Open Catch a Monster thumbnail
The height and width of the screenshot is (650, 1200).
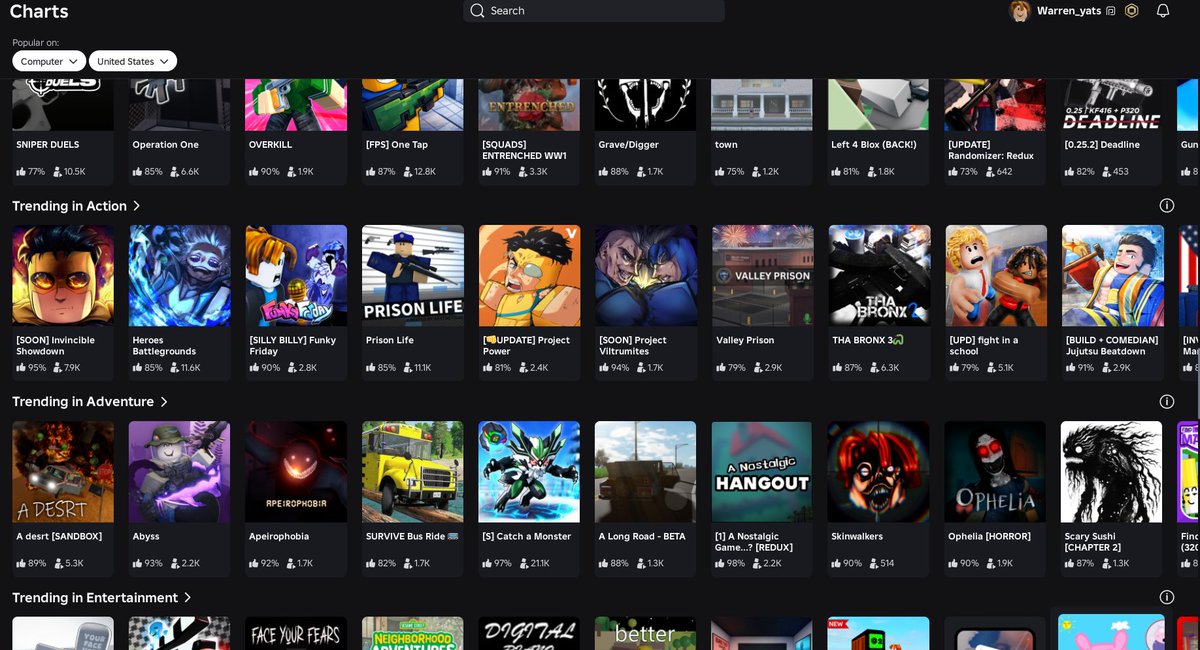[x=530, y=472]
